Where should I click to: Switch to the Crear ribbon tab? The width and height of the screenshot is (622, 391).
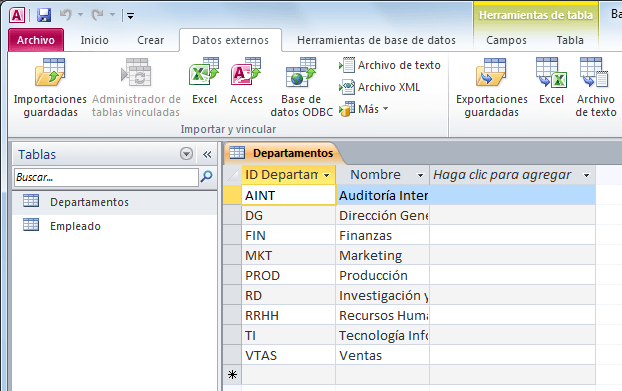(150, 40)
